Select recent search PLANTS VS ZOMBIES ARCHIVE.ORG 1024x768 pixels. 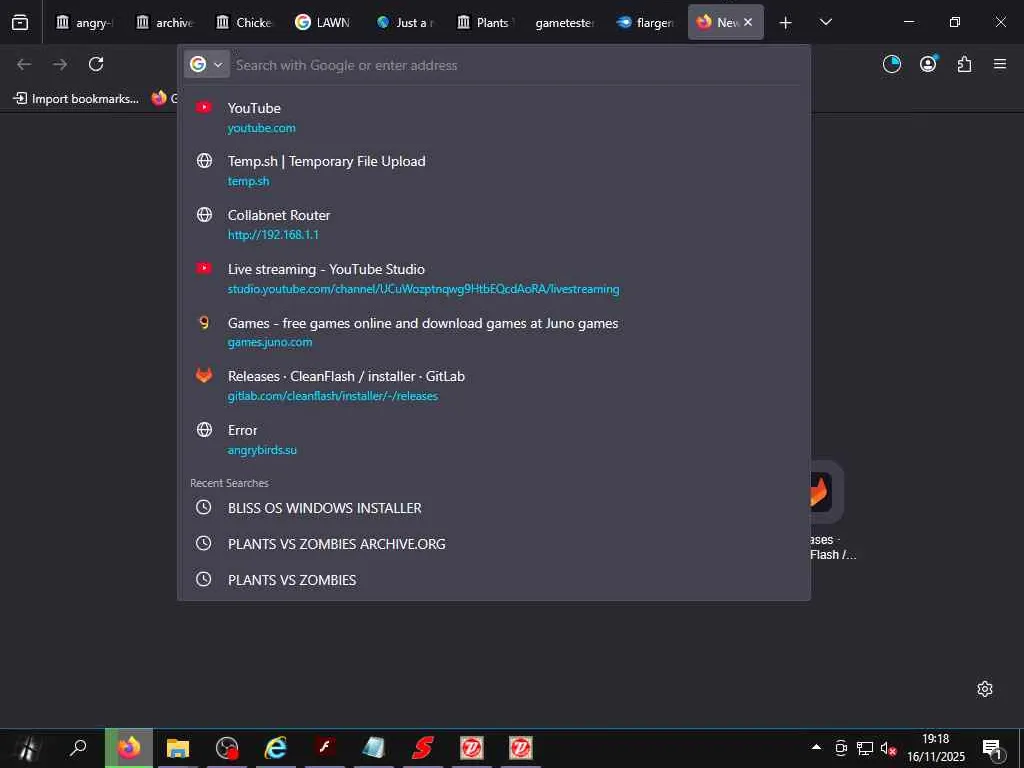click(494, 543)
